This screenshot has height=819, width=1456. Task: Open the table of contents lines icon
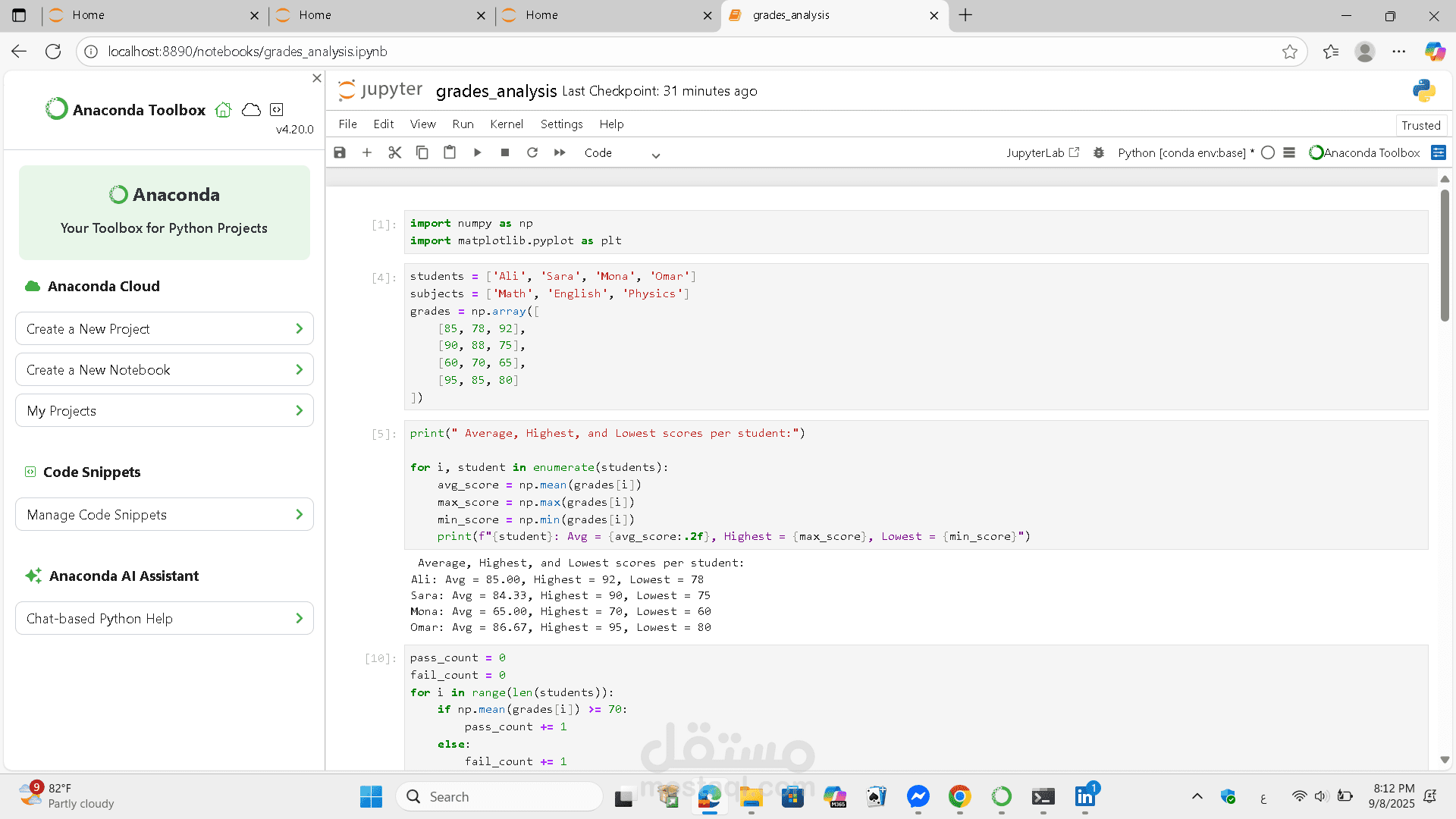(1289, 153)
